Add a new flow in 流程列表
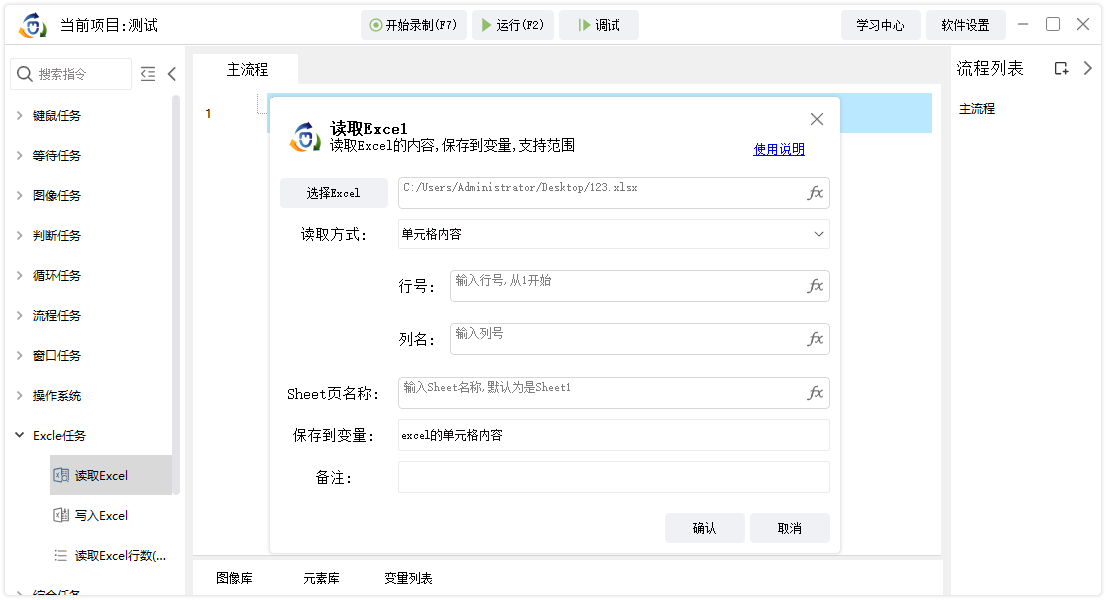The height and width of the screenshot is (600, 1106). (1061, 68)
